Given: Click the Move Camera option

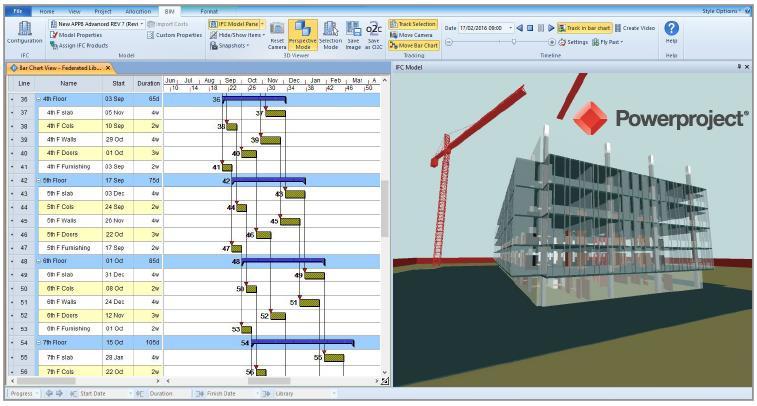Looking at the screenshot, I should coord(411,35).
